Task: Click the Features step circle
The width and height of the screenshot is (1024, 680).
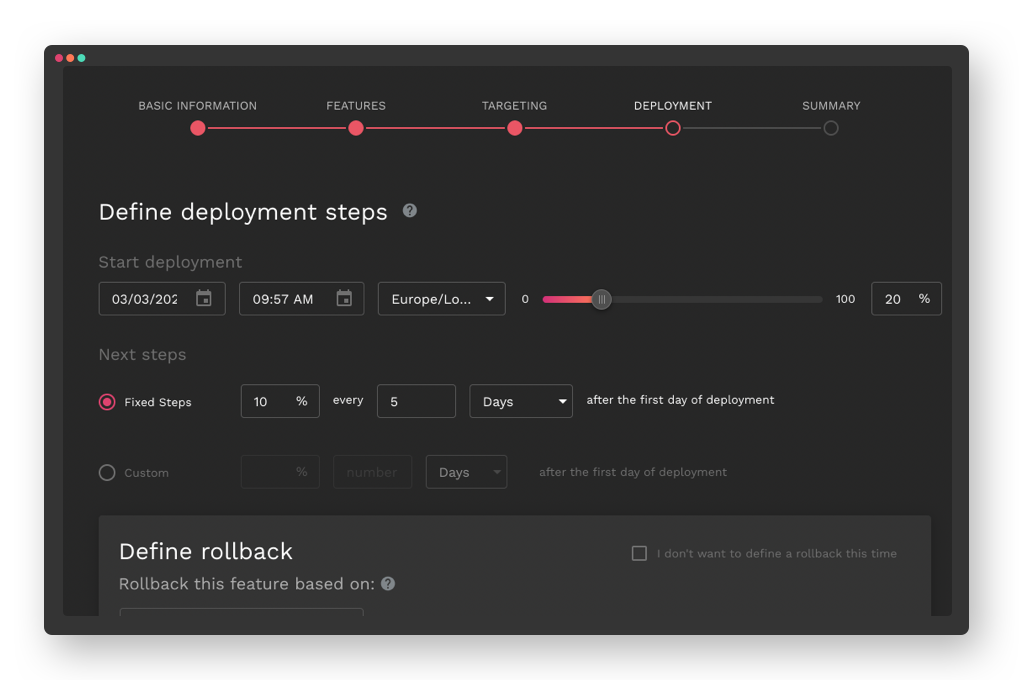Action: tap(356, 128)
